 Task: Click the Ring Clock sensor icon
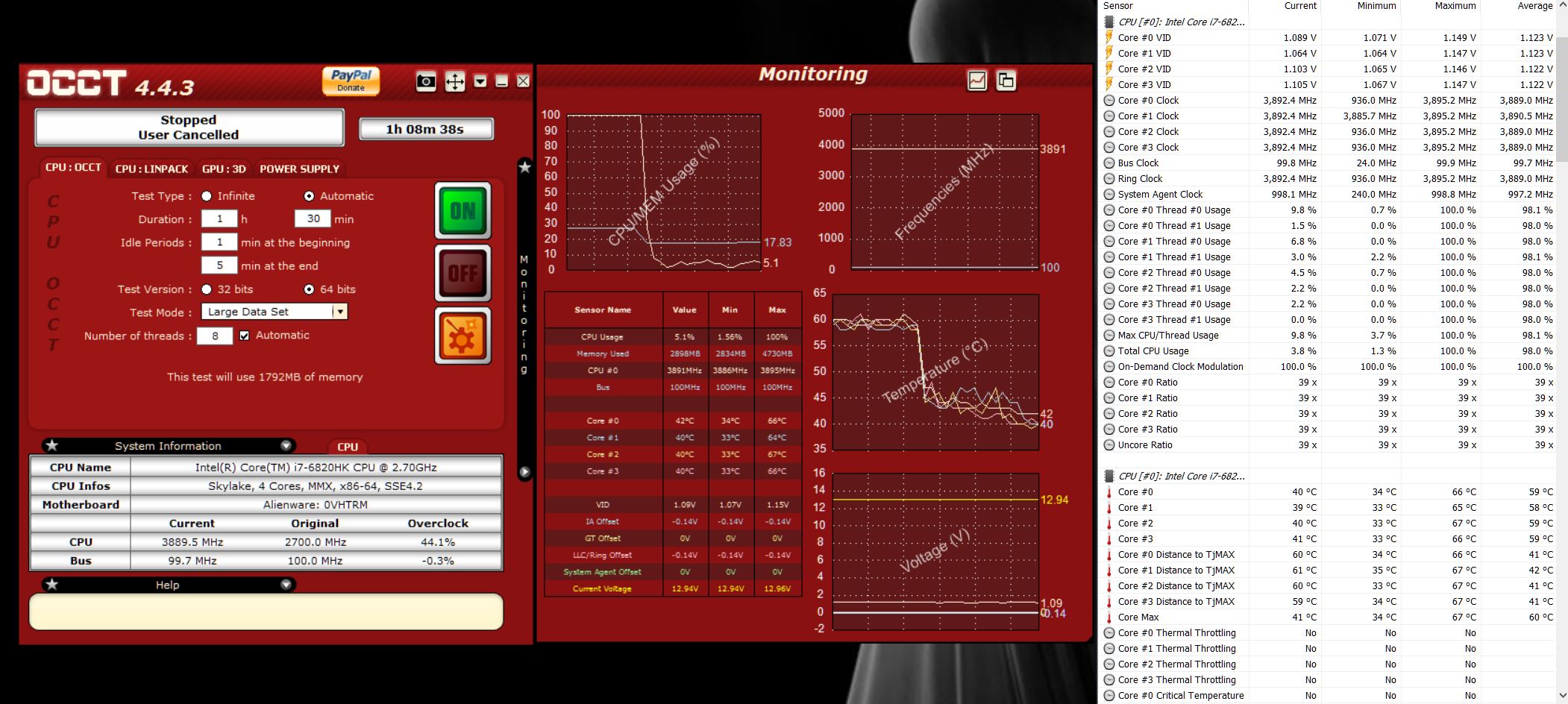(1109, 179)
